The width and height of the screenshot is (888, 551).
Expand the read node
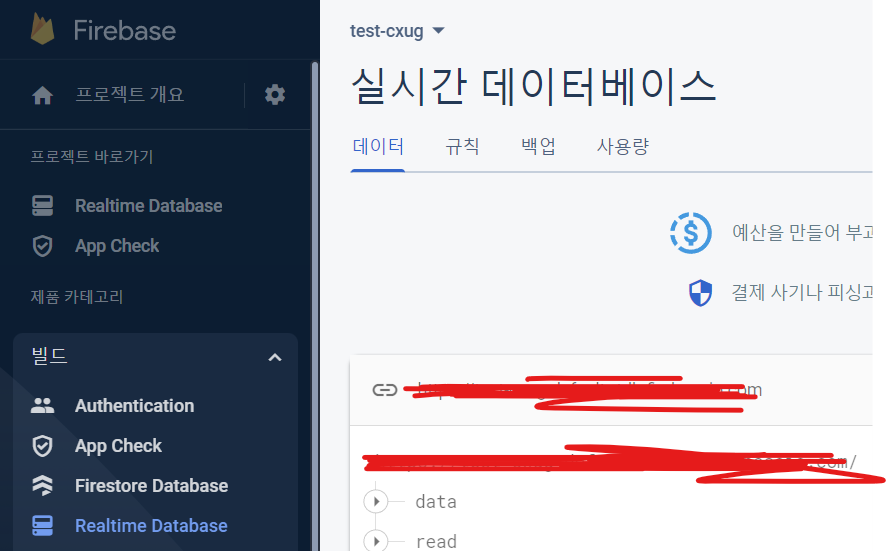tap(376, 541)
